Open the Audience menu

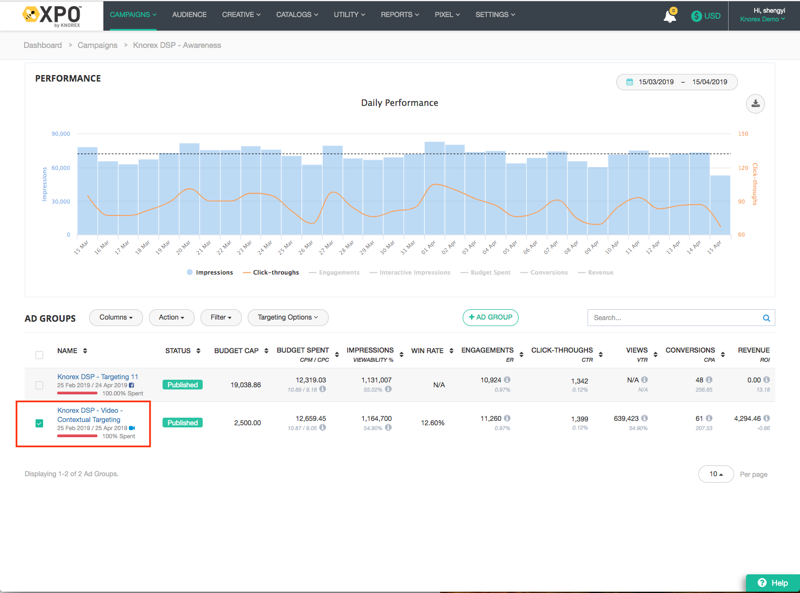[189, 15]
